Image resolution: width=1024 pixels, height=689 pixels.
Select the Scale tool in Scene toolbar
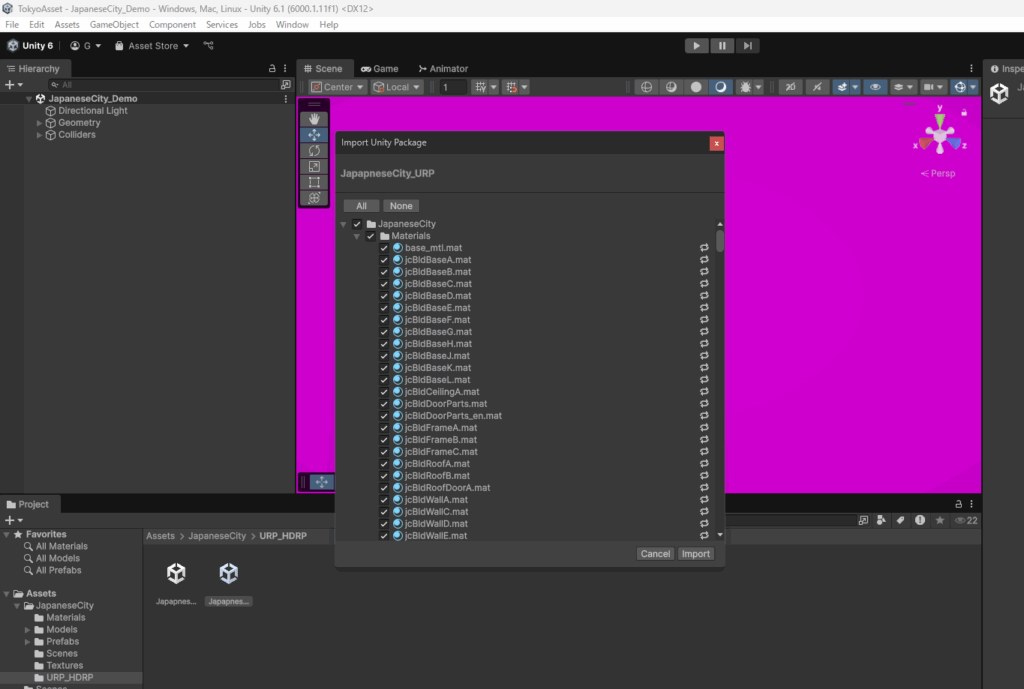pyautogui.click(x=314, y=167)
